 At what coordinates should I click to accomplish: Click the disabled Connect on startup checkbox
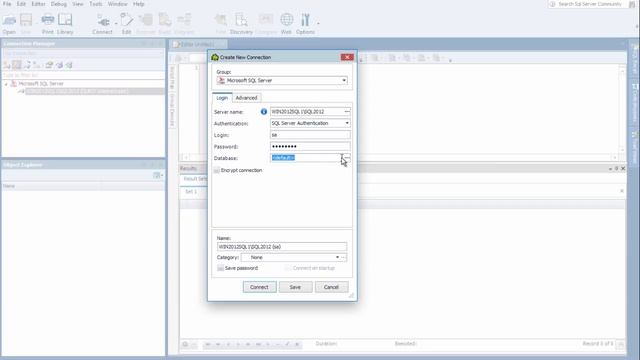[288, 268]
